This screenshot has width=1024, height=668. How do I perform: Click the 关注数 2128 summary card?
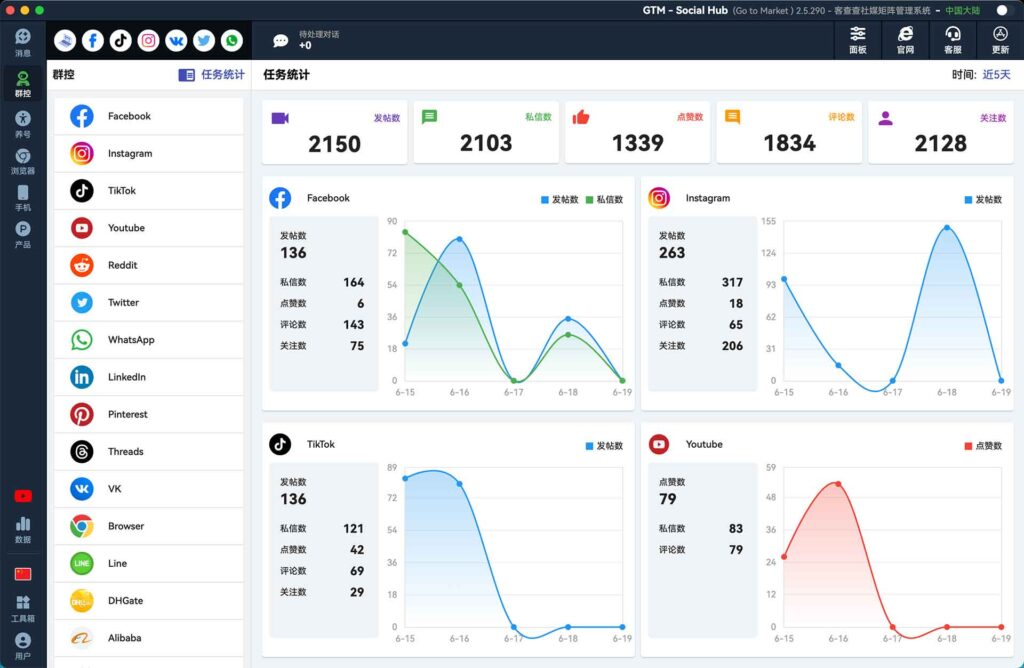[940, 131]
